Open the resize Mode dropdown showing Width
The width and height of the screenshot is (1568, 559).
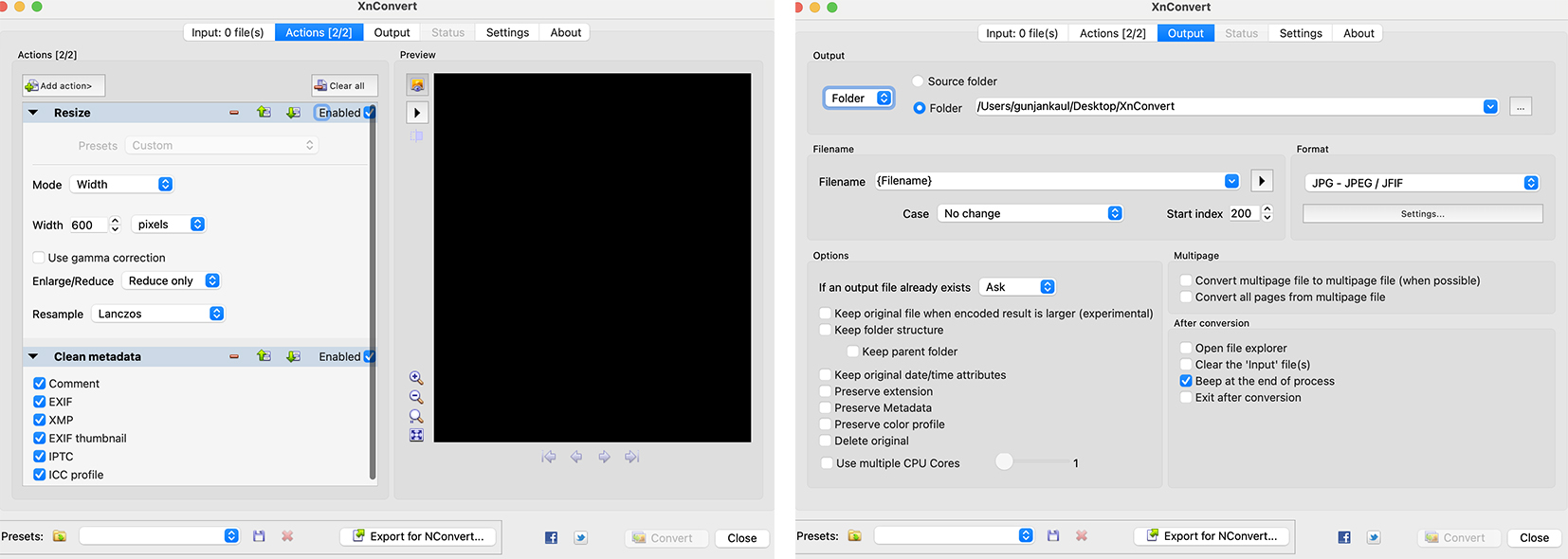click(122, 185)
